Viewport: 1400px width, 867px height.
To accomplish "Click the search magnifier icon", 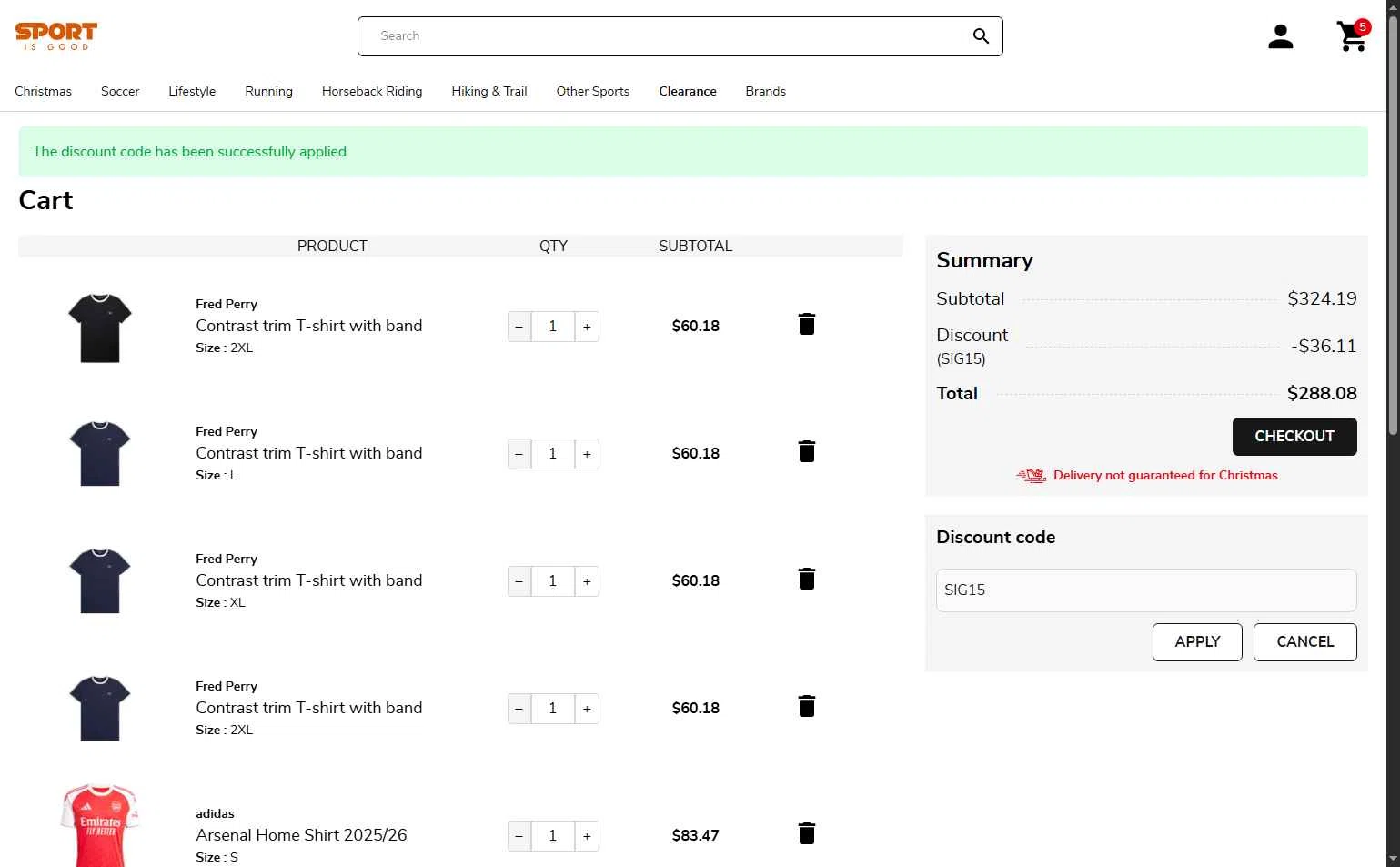I will [980, 36].
